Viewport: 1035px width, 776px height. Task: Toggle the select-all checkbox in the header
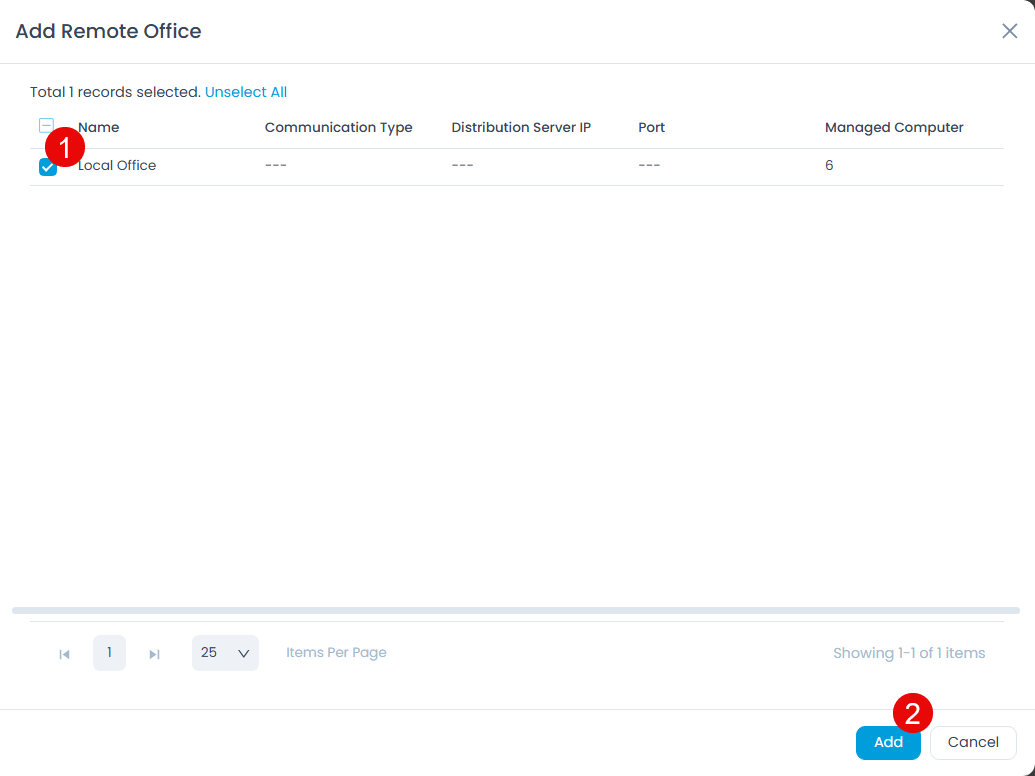46,125
